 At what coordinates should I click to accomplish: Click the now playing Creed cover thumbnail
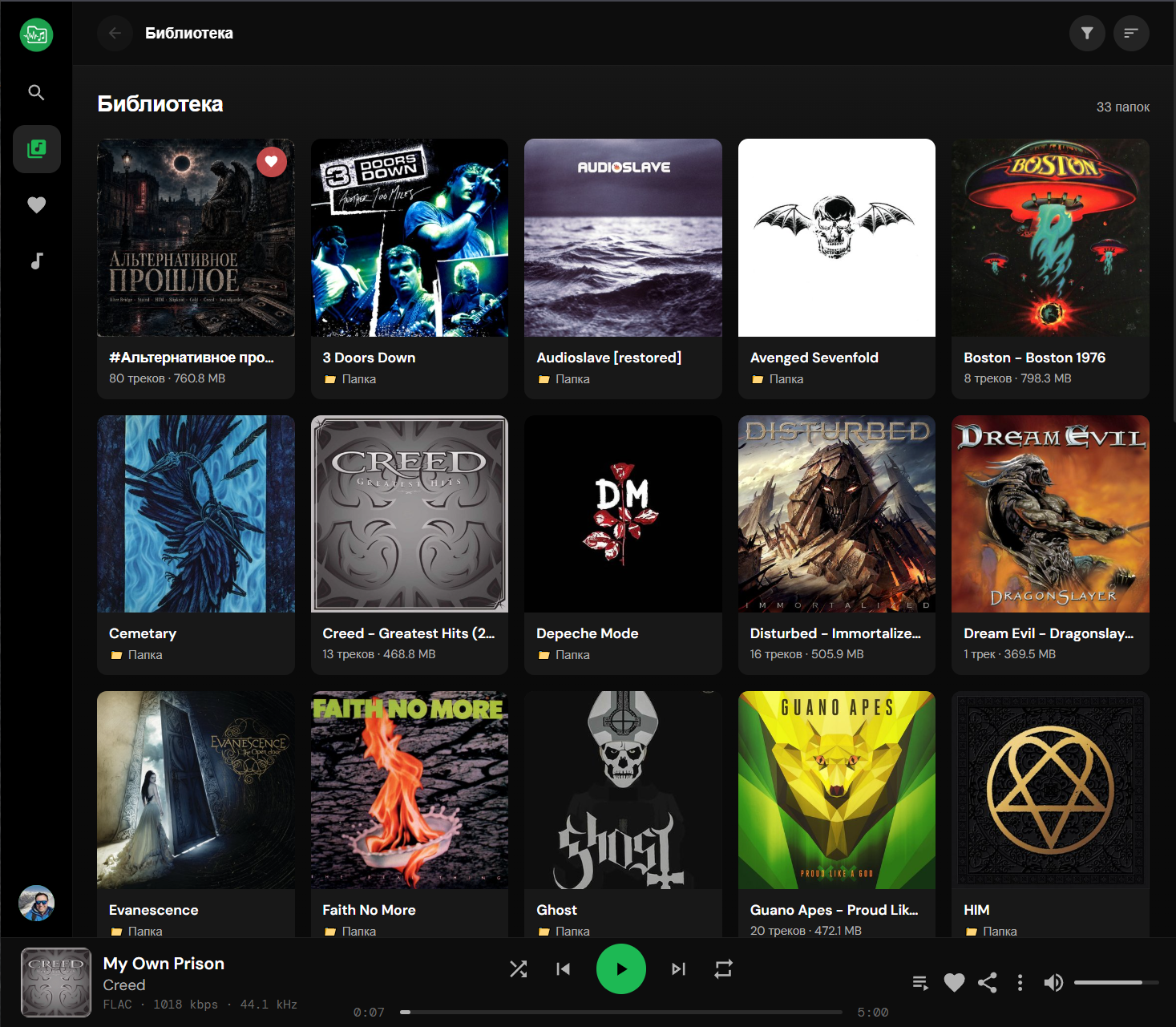pyautogui.click(x=56, y=982)
